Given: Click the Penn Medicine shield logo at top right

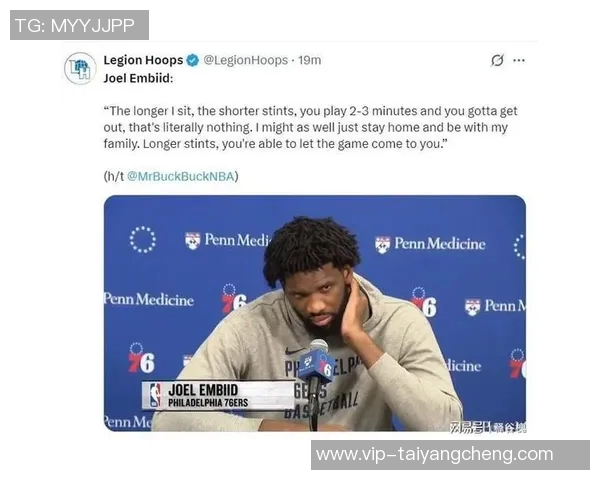Looking at the screenshot, I should 382,245.
